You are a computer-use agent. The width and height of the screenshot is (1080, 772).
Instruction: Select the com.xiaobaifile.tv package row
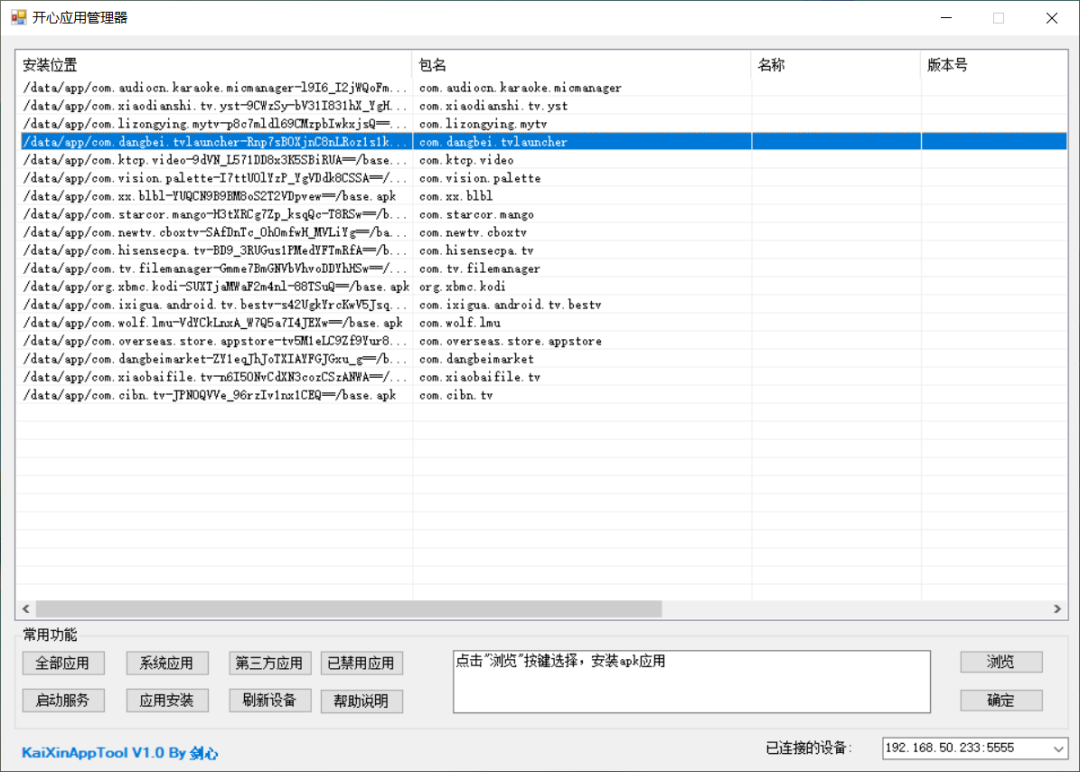tap(541, 377)
